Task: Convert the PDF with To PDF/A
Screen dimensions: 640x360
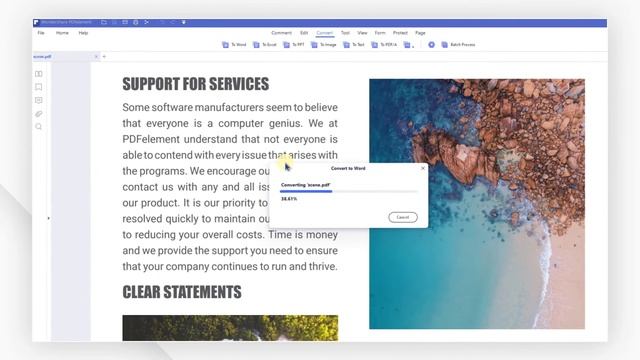Action: pyautogui.click(x=384, y=45)
